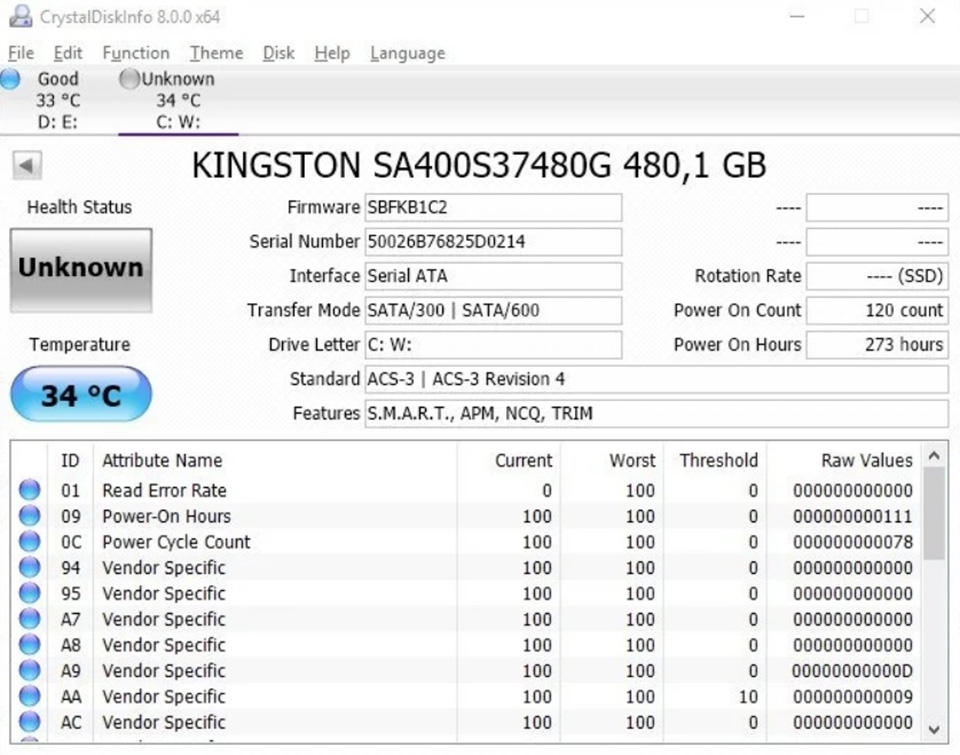Viewport: 960px width, 755px height.
Task: Click the CrystalDiskInfo icon in the title bar
Action: point(22,16)
